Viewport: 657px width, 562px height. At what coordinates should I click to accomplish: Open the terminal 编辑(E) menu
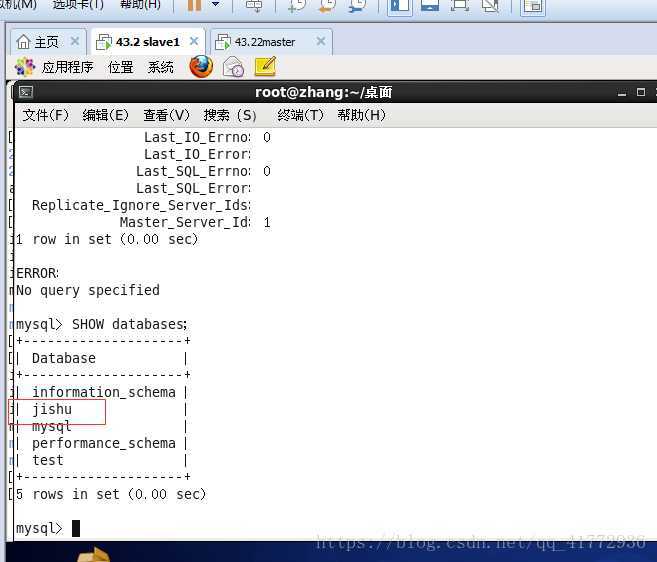pos(106,115)
